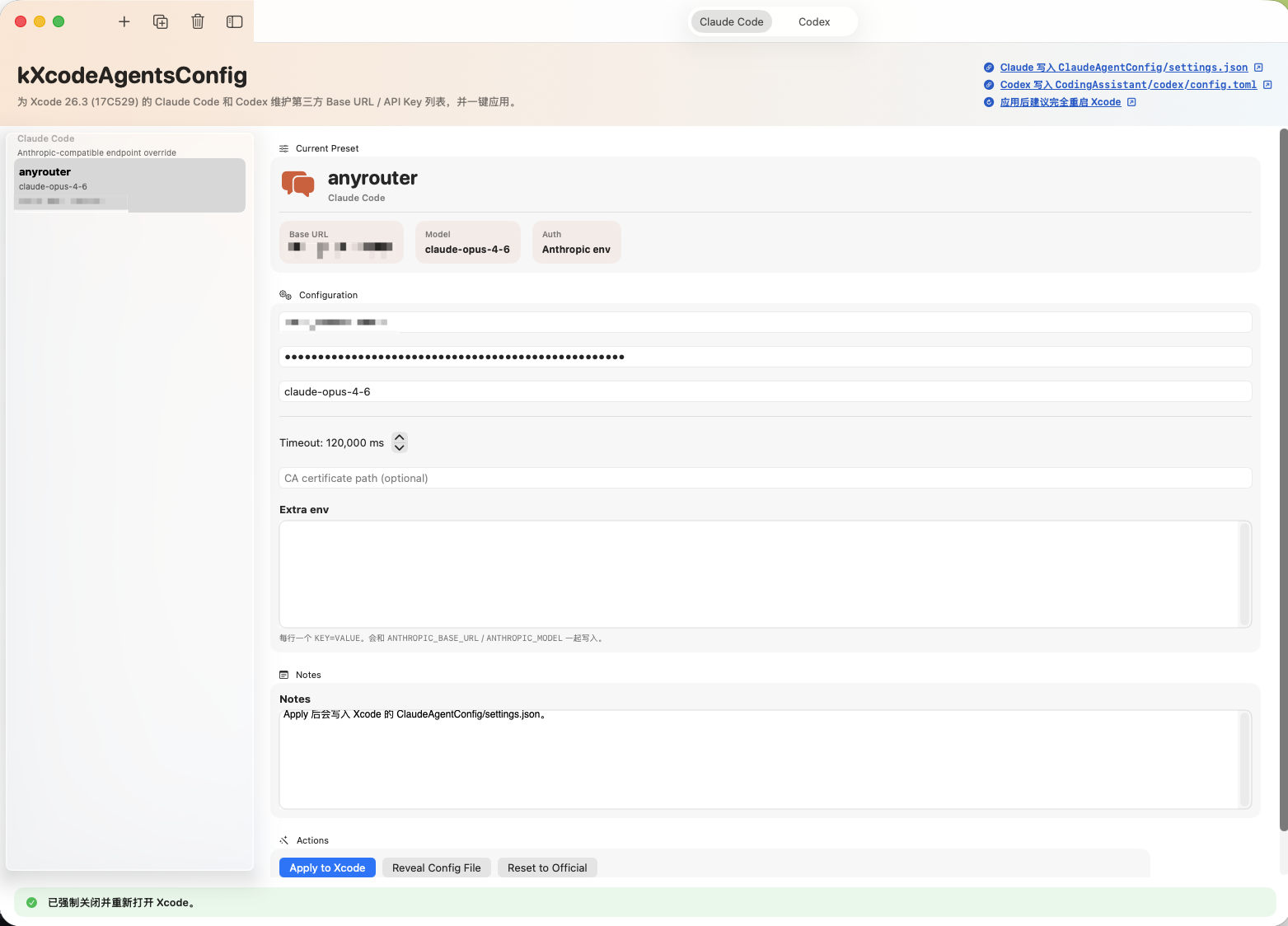The width and height of the screenshot is (1288, 926).
Task: Click the model field containing claude-opus-4-6
Action: click(x=766, y=391)
